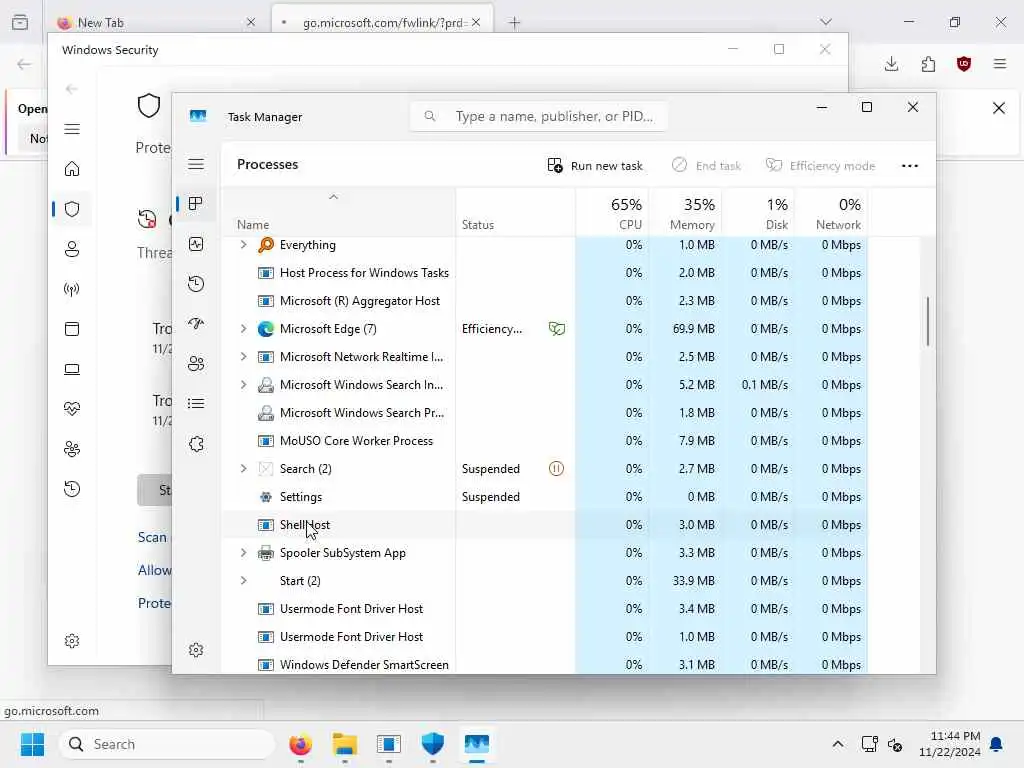Open Device performance & health in sidebar
This screenshot has height=768, width=1024.
tap(72, 409)
